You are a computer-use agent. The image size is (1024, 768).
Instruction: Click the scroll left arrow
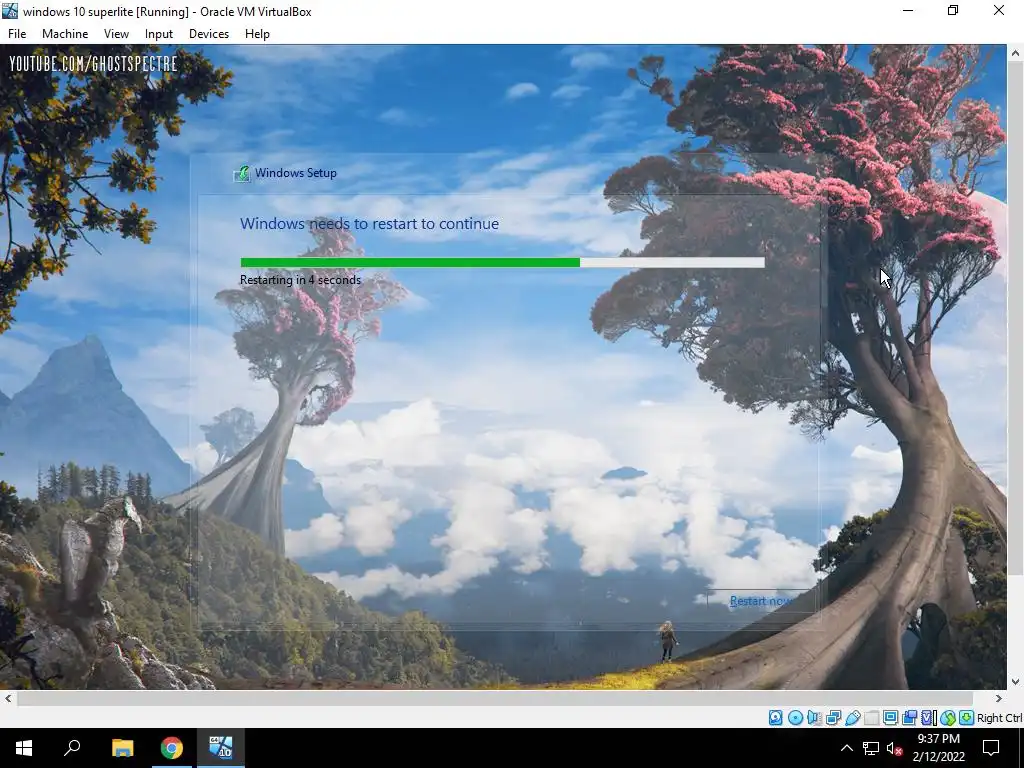coord(8,698)
